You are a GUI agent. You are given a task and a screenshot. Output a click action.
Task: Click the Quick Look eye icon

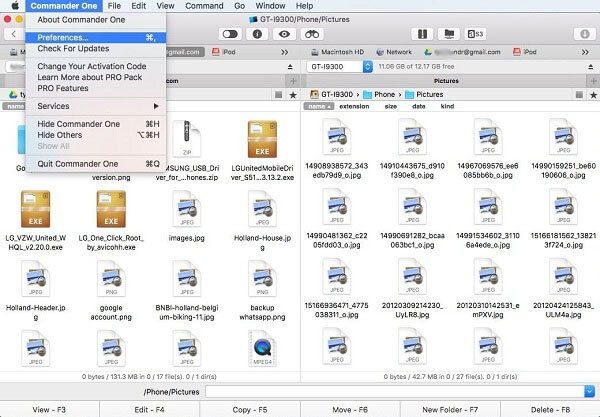284,34
